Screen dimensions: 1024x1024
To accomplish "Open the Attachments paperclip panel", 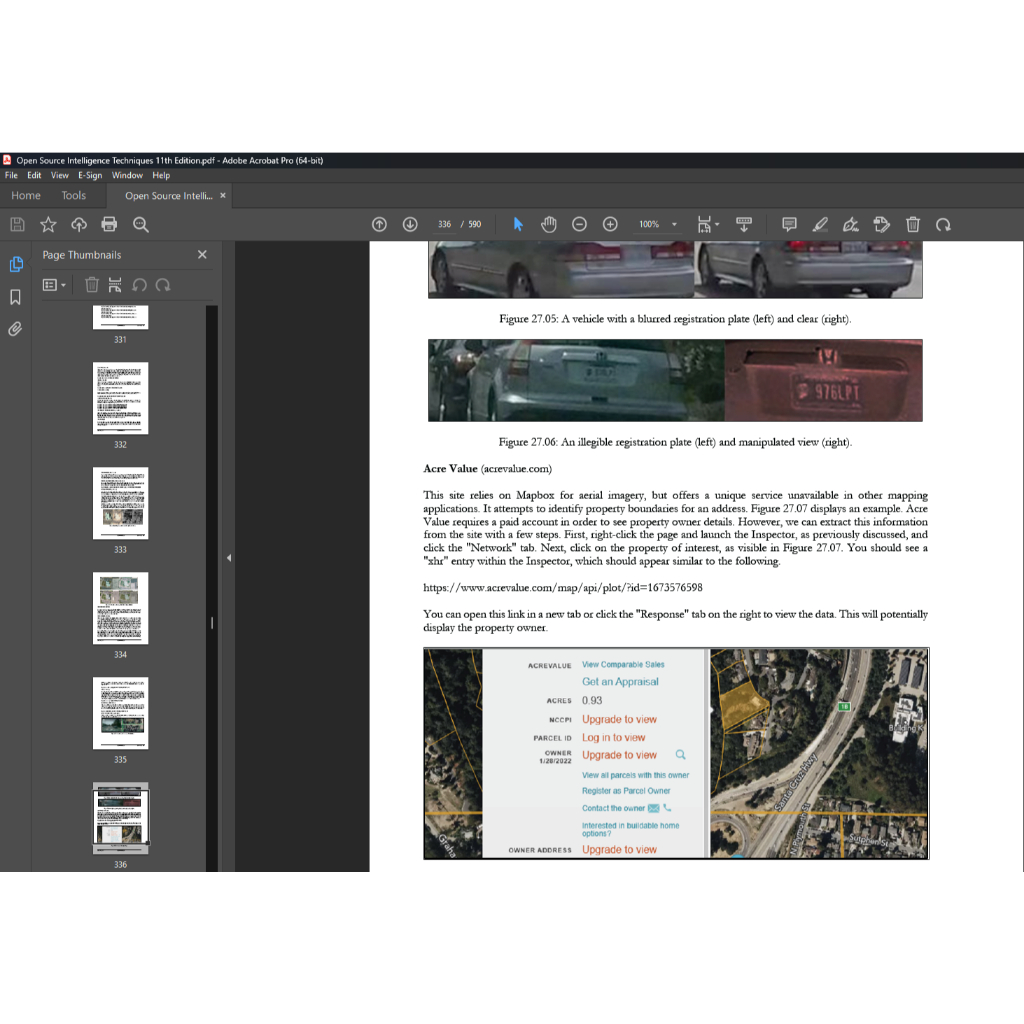I will click(x=15, y=329).
